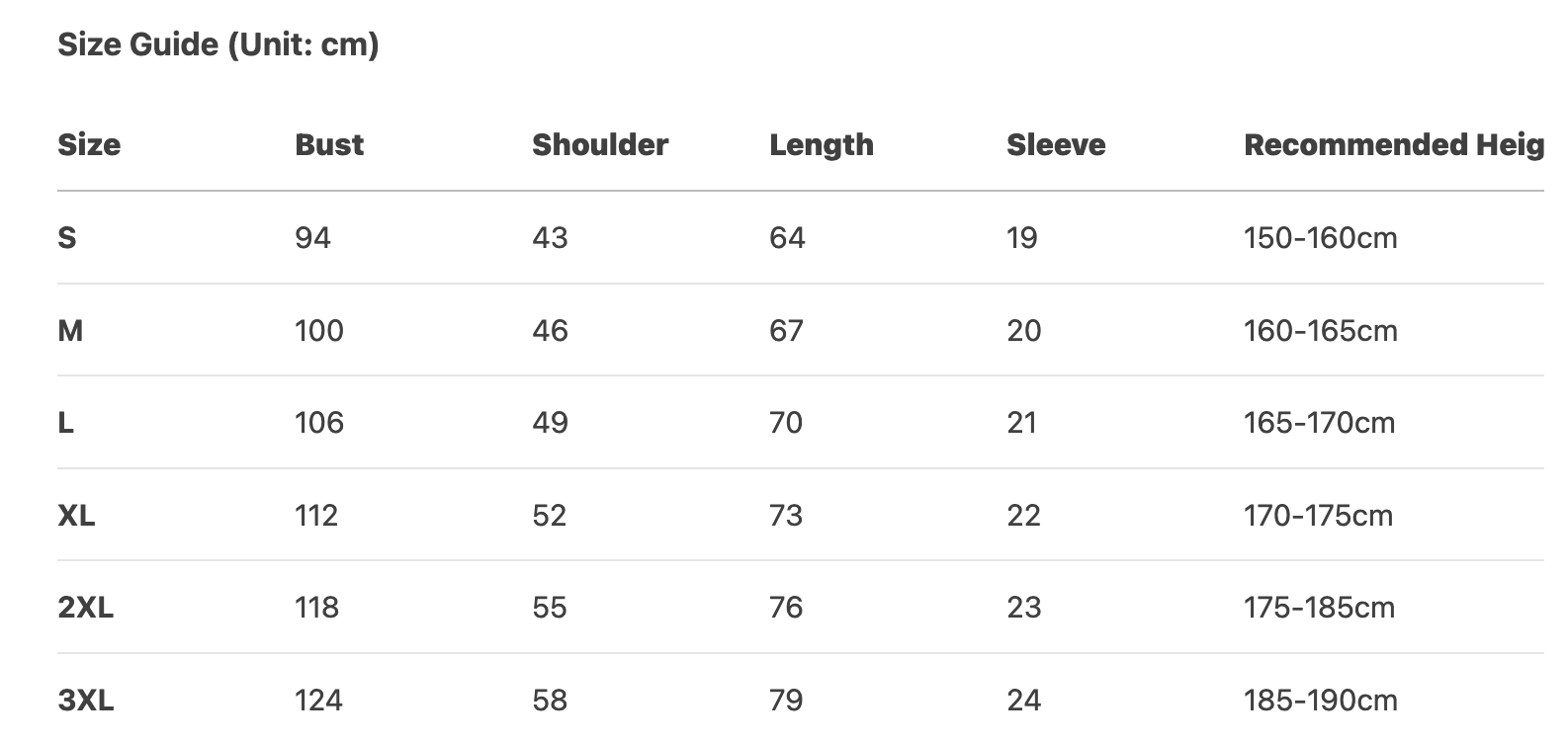1568x745 pixels.
Task: Click the 175-185cm recommended height cell
Action: point(1319,608)
